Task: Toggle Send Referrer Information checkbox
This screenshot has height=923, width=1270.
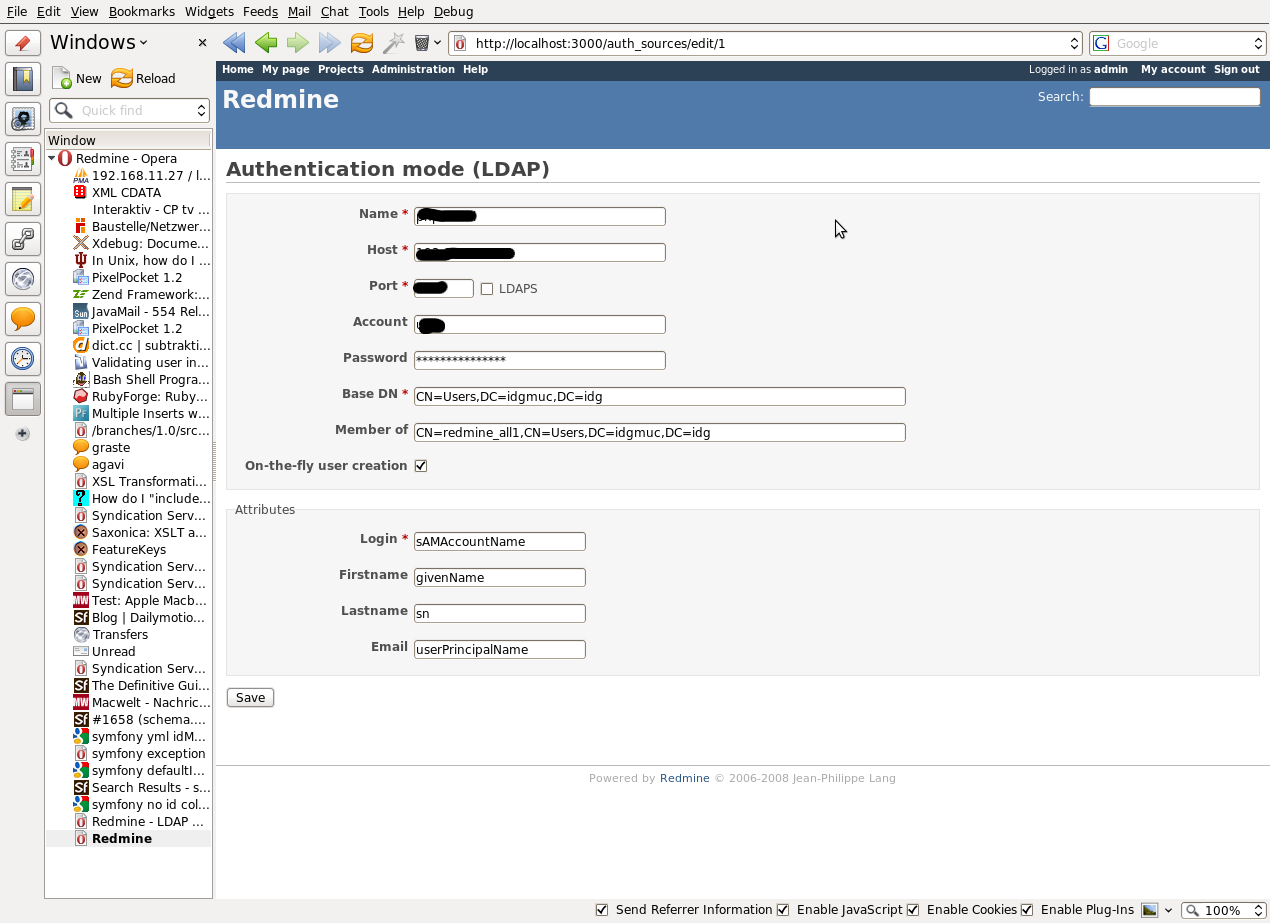Action: click(x=602, y=910)
